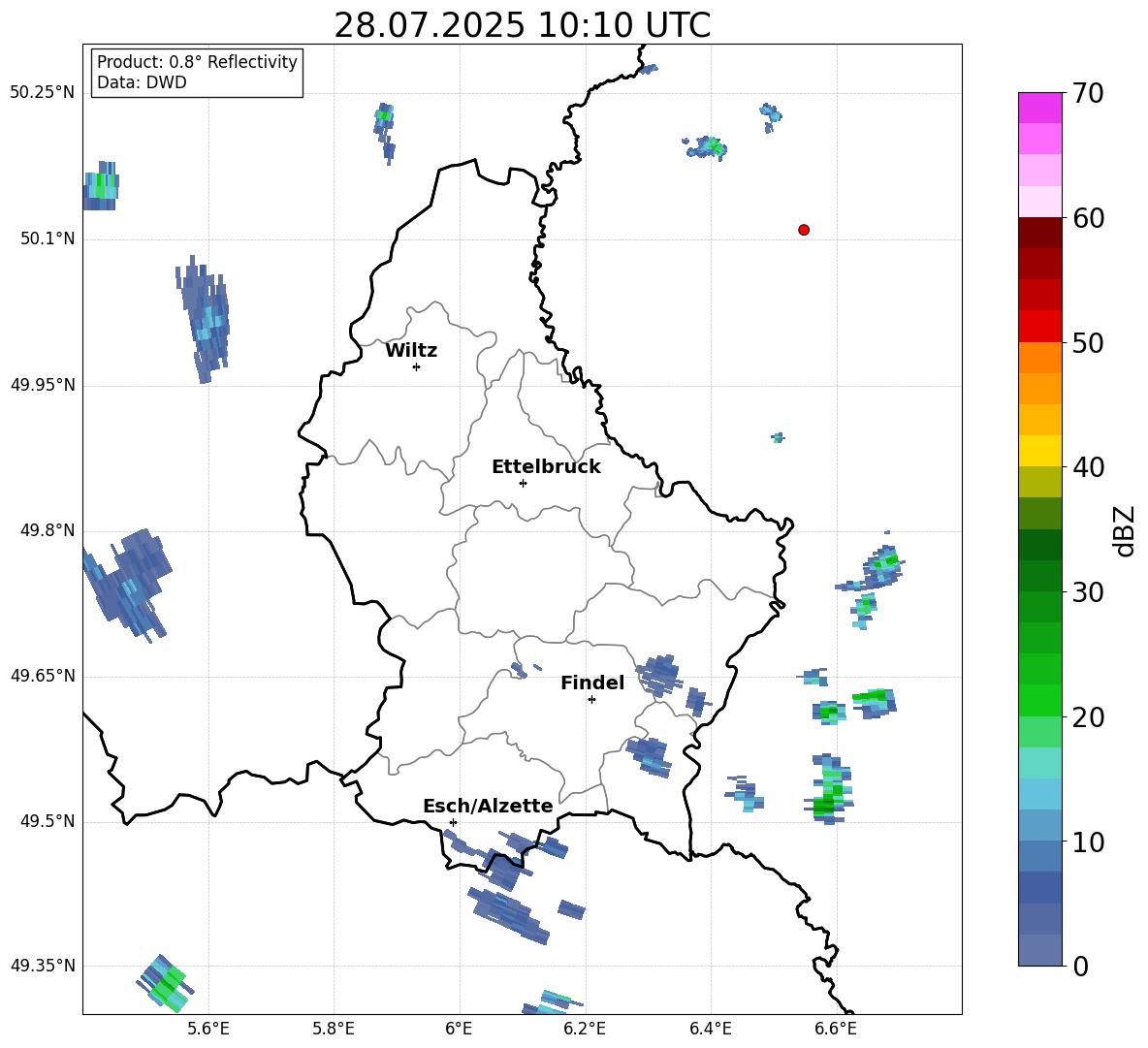This screenshot has width=1148, height=1048.
Task: Click the title '28.07.2025 10:10 UTC'
Action: (522, 25)
